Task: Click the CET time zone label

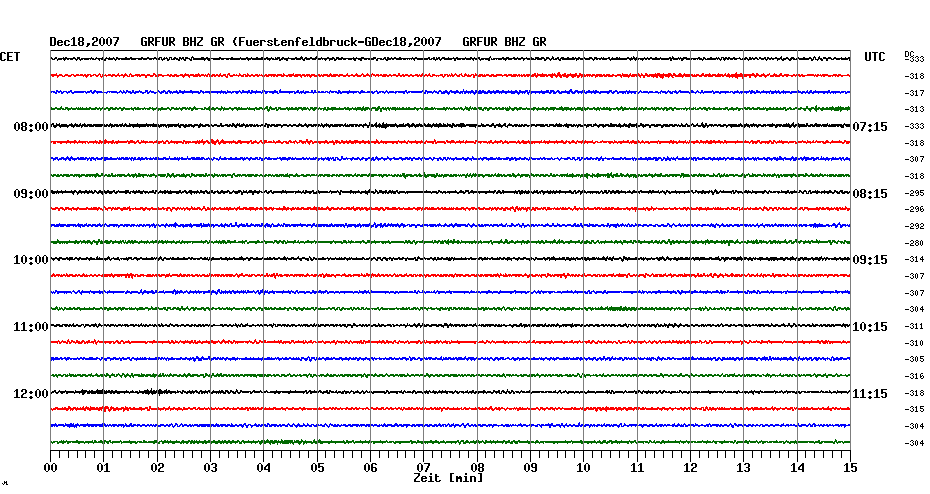Action: tap(10, 57)
